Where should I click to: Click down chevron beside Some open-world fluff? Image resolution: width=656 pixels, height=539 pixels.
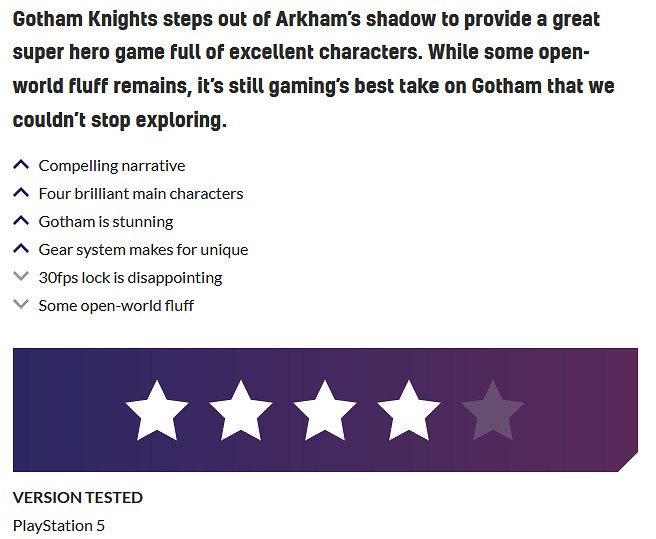tap(21, 305)
